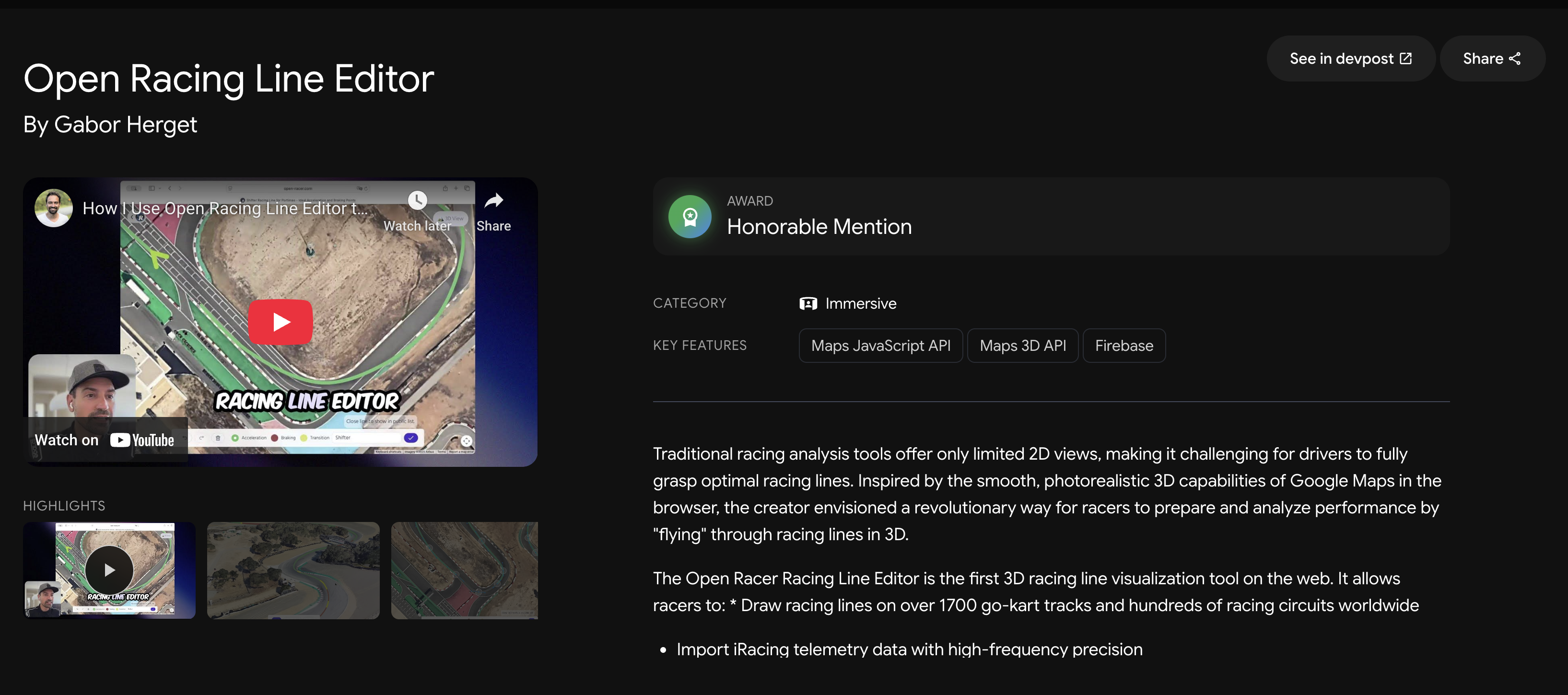This screenshot has height=695, width=1568.
Task: Click the Watch on YouTube label
Action: click(66, 440)
